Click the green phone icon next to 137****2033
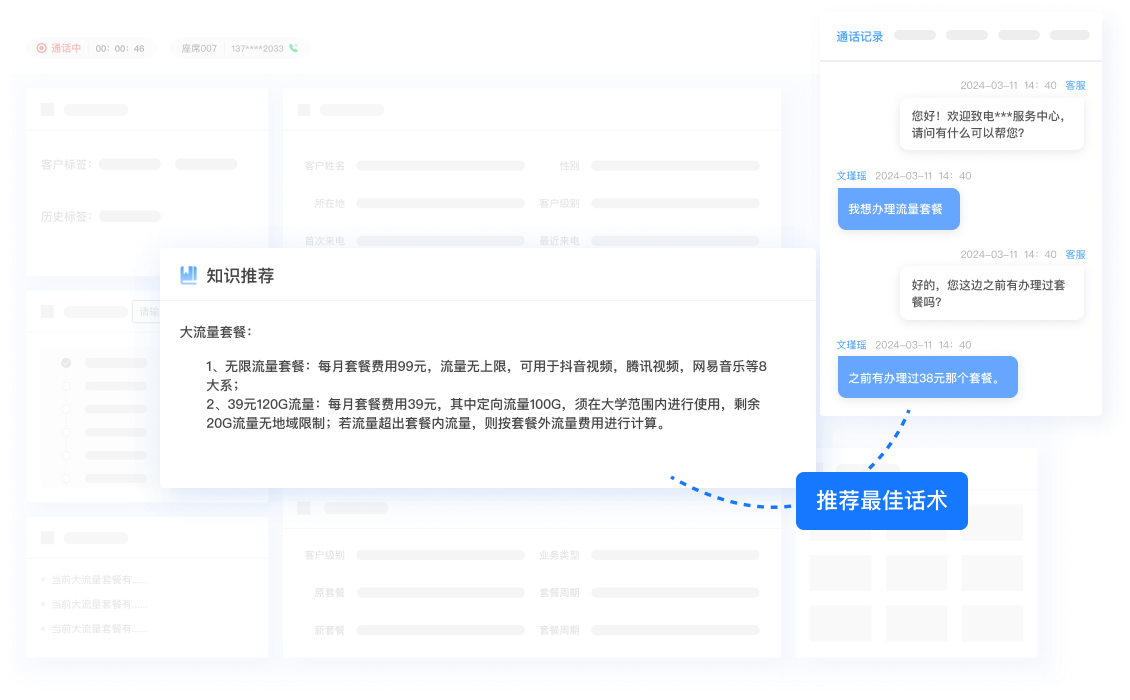Screen dimensions: 1130x700 coord(294,48)
